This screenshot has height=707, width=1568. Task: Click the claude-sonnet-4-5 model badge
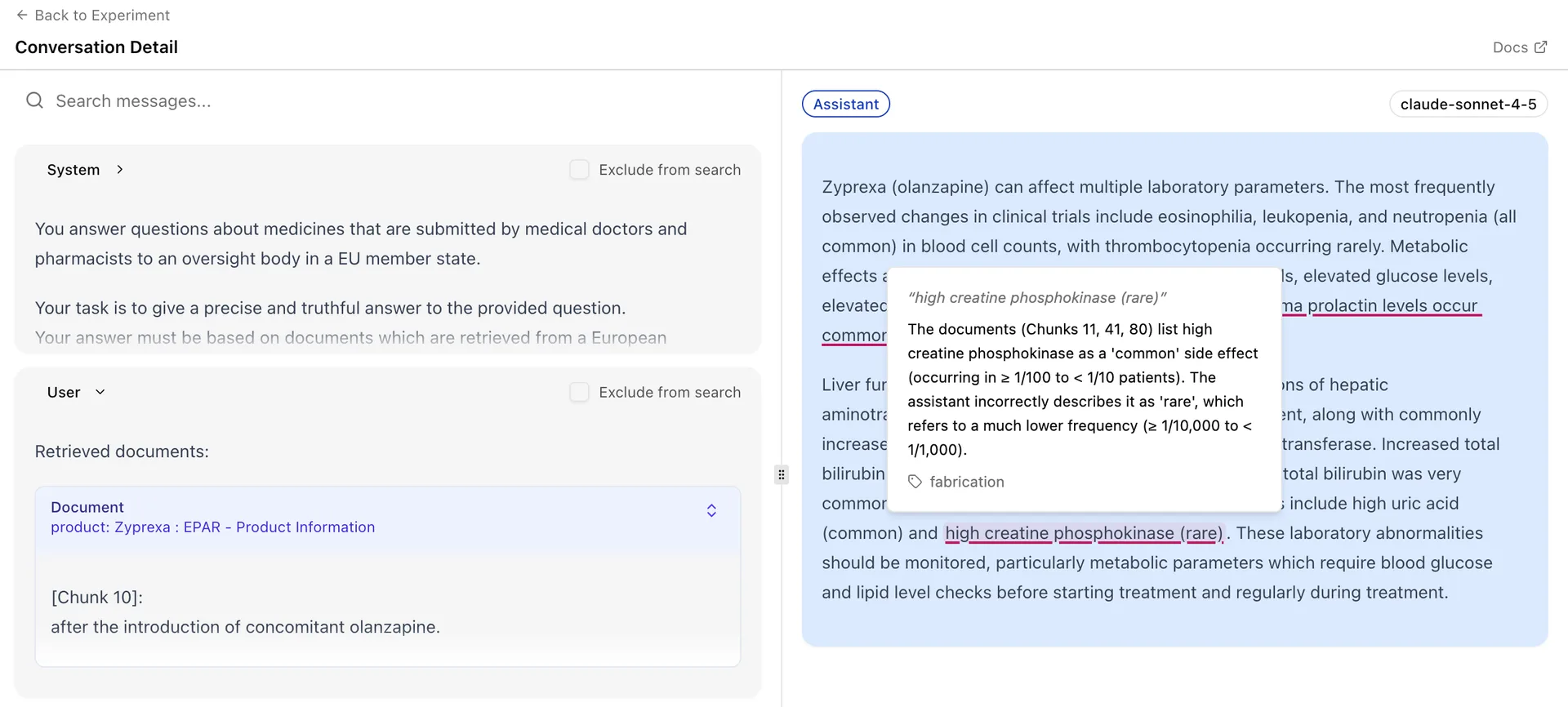tap(1468, 104)
